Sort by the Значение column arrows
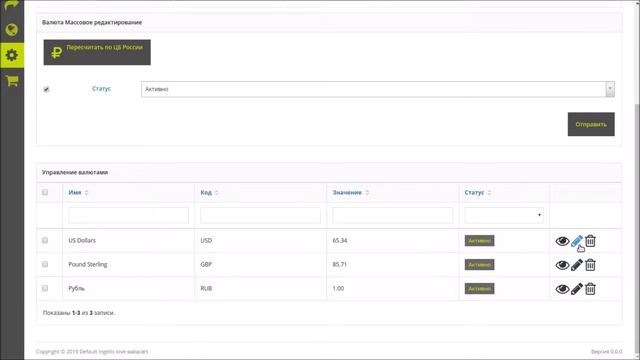 click(367, 193)
